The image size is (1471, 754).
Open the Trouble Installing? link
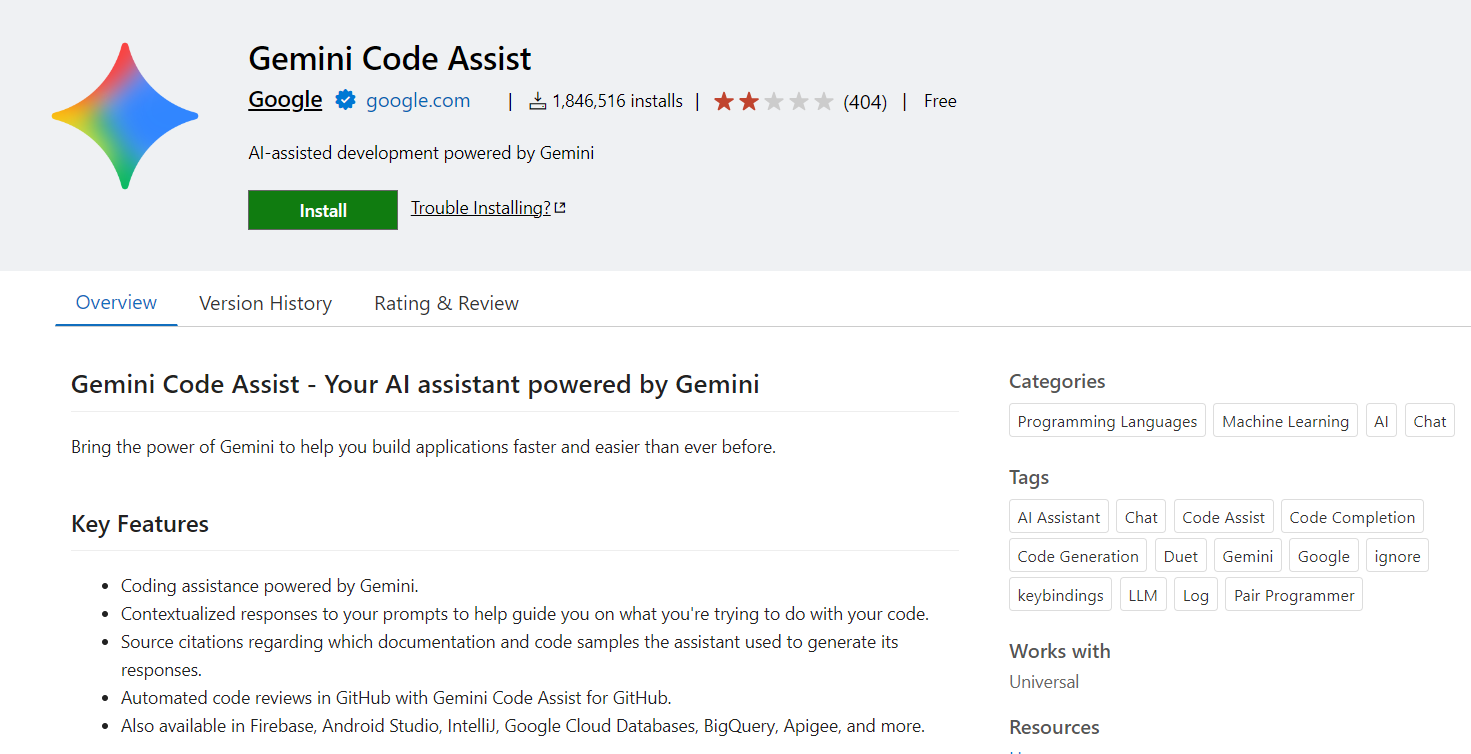[x=481, y=208]
